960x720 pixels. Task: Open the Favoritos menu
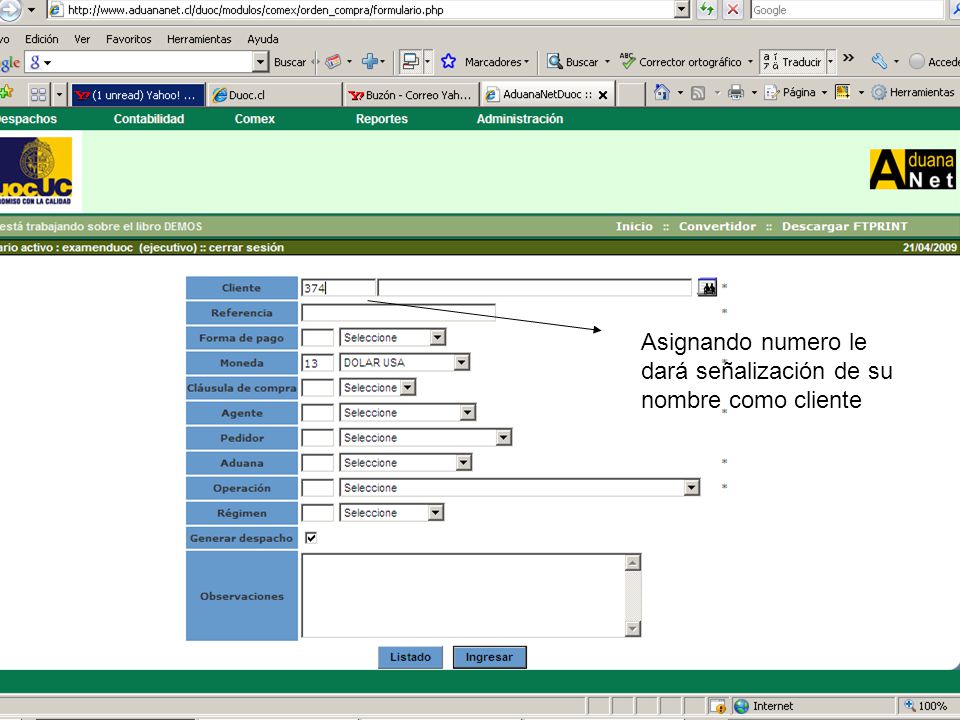click(129, 39)
